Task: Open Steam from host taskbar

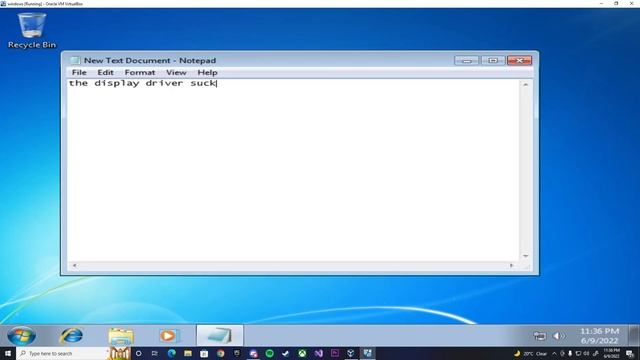Action: [x=286, y=353]
